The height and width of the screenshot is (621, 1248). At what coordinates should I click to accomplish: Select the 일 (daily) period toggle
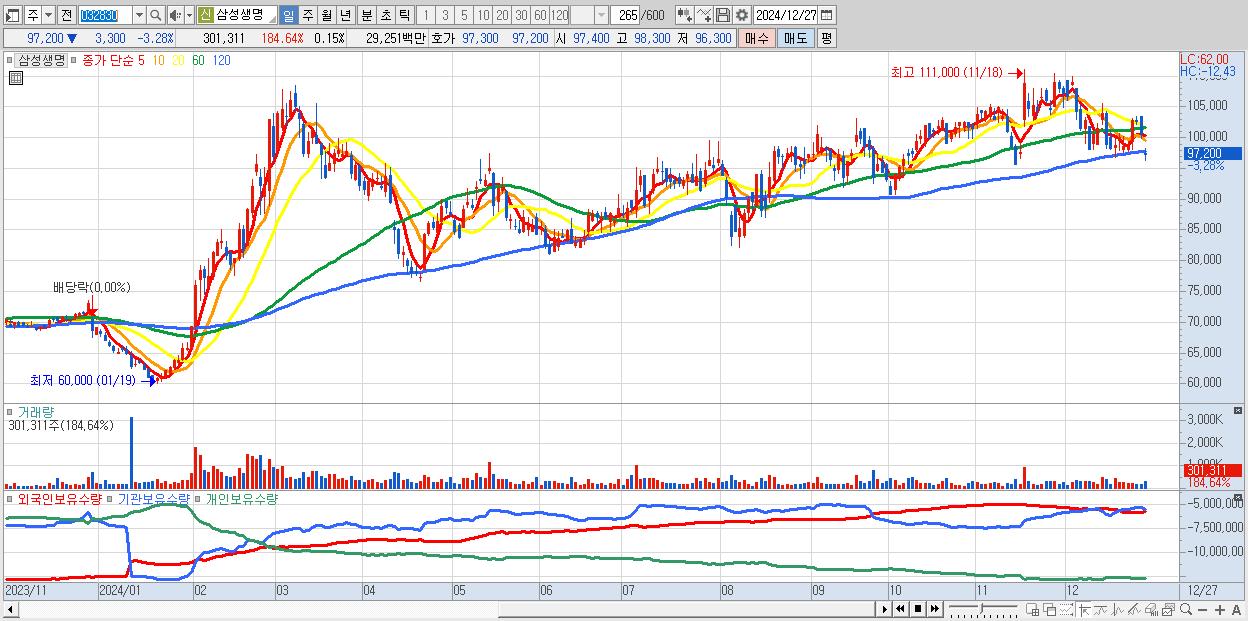[x=288, y=15]
